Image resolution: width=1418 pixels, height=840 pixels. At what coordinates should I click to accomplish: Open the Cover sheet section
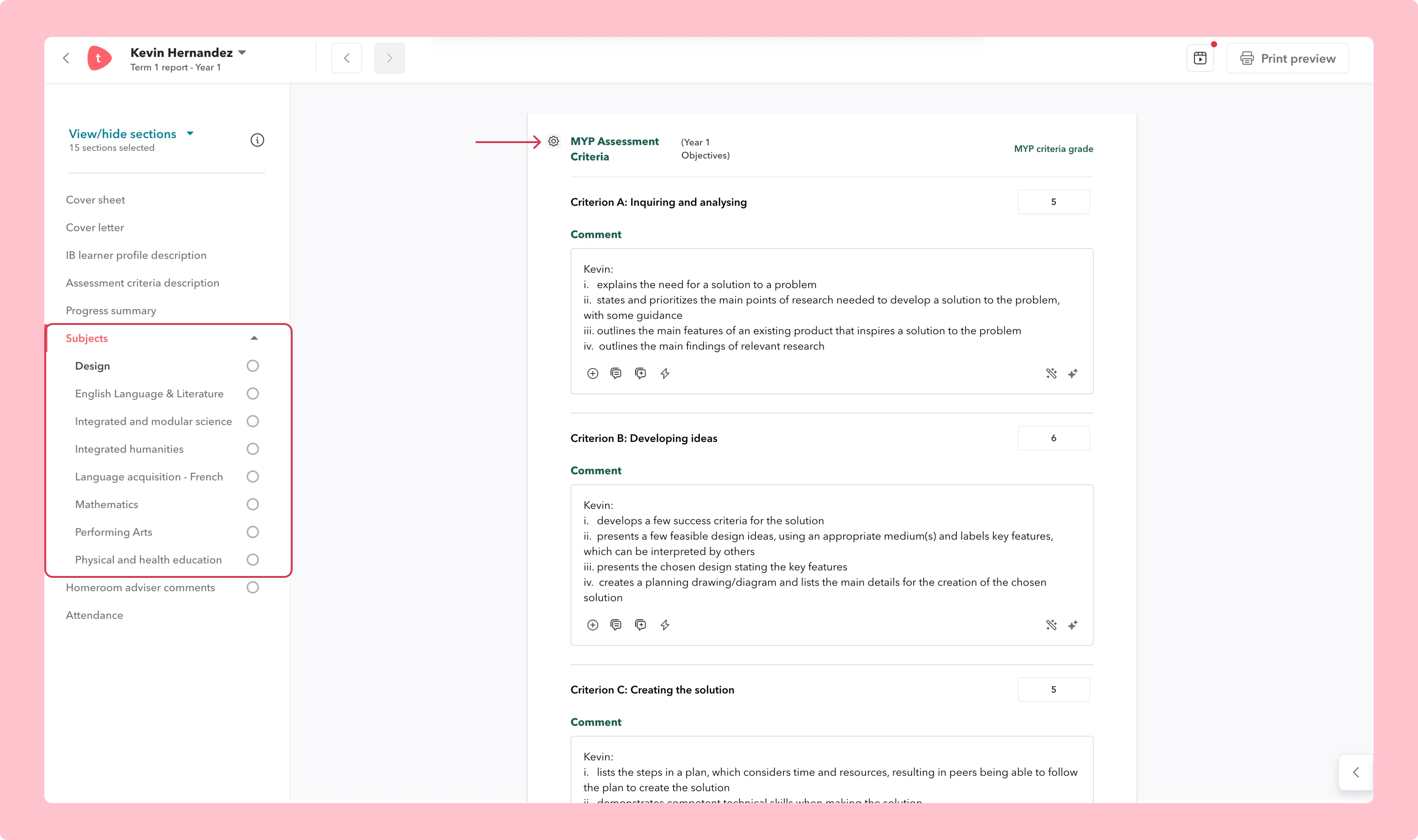(95, 200)
